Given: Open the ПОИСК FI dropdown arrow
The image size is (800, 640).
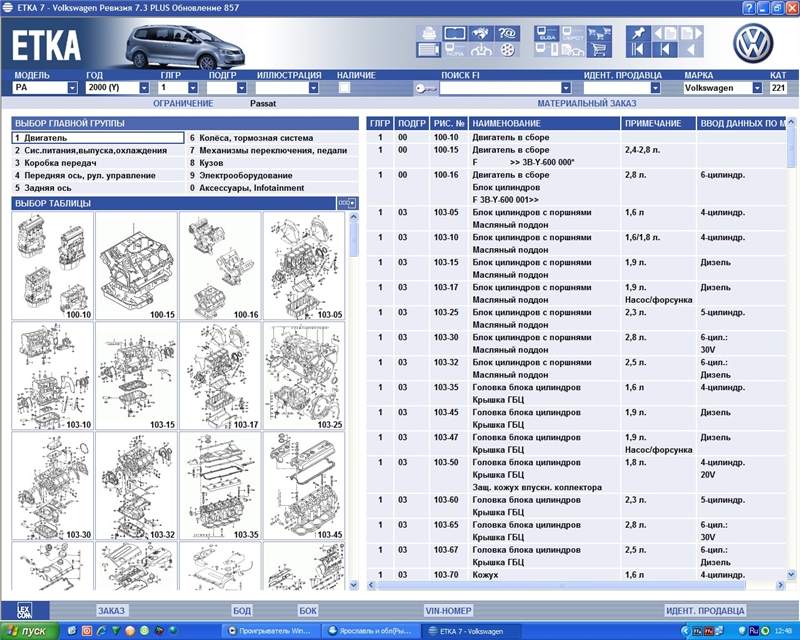Looking at the screenshot, I should (566, 88).
